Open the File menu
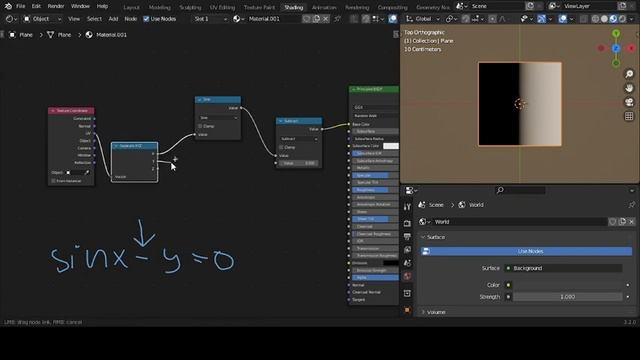 (x=20, y=6)
